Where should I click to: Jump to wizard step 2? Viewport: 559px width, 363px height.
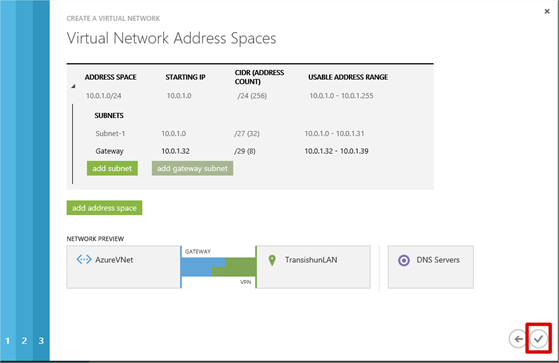[24, 341]
